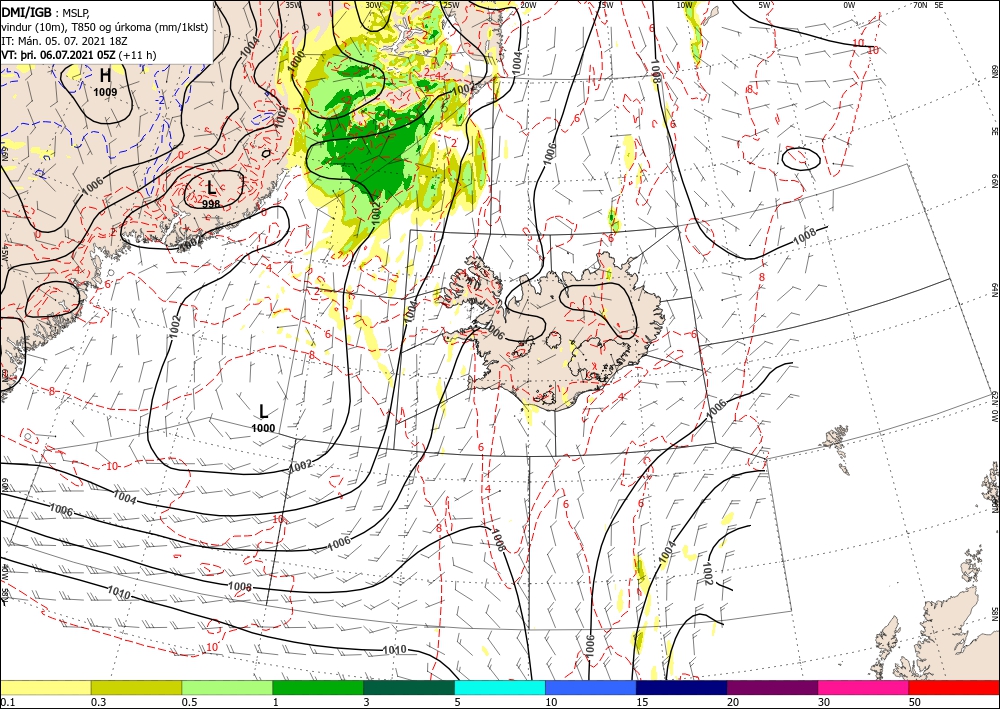
Task: Pick the blue 10 mm legend swatch
Action: click(x=591, y=687)
